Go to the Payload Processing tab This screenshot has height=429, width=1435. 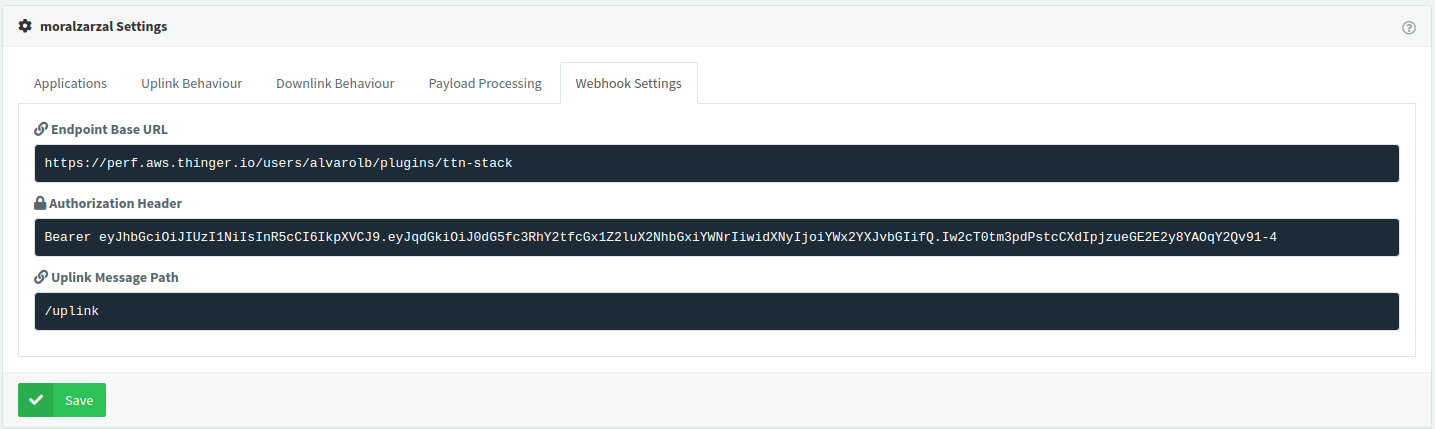[485, 84]
